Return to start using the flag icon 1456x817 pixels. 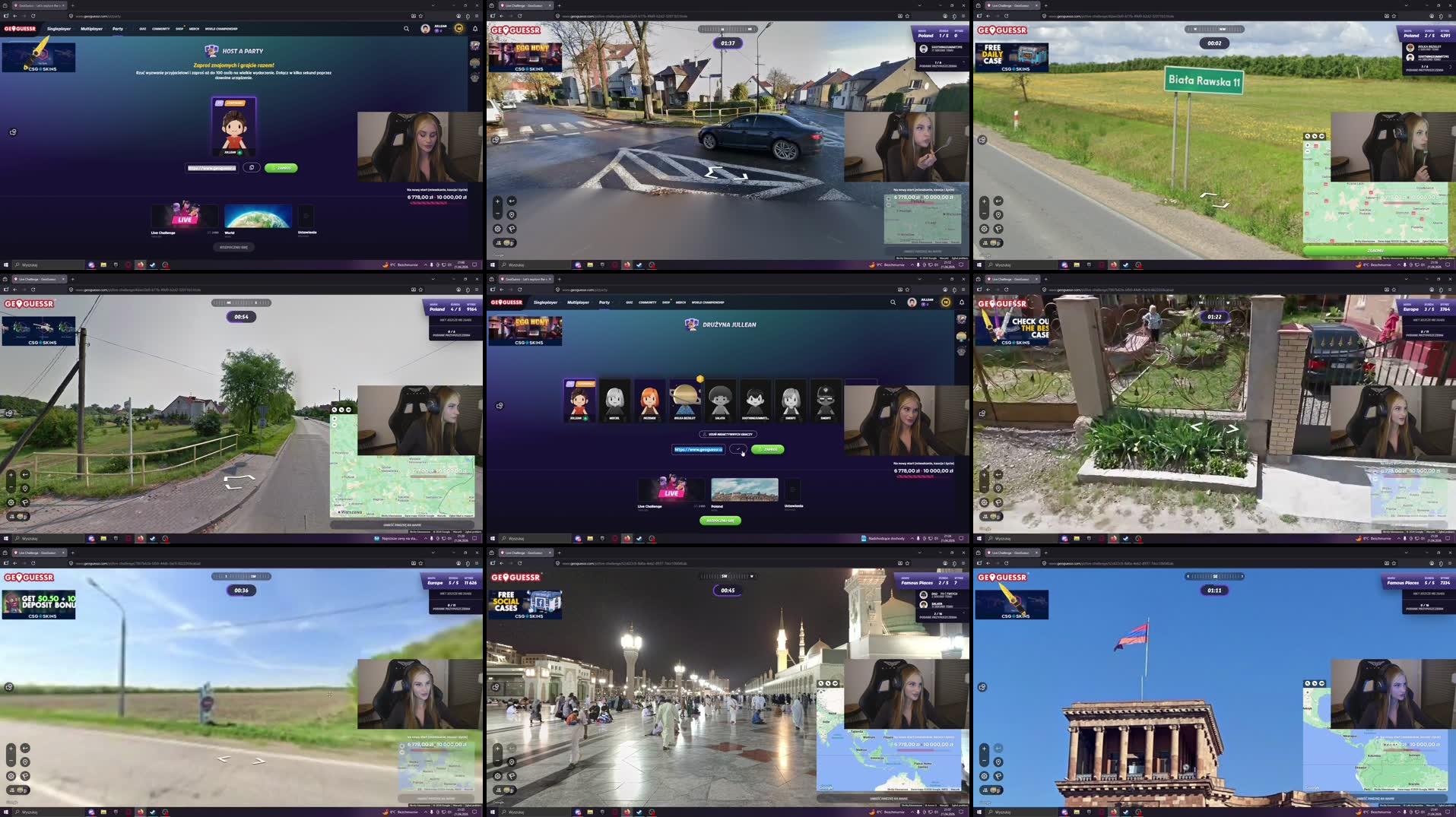[x=512, y=229]
